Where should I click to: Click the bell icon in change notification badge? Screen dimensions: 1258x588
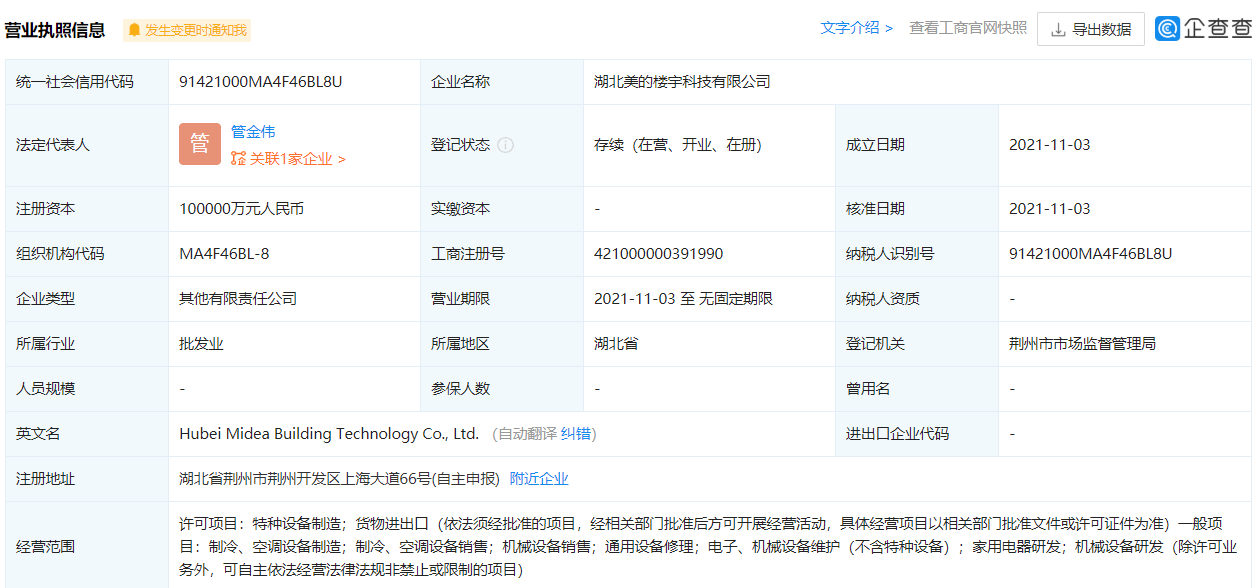pyautogui.click(x=134, y=30)
